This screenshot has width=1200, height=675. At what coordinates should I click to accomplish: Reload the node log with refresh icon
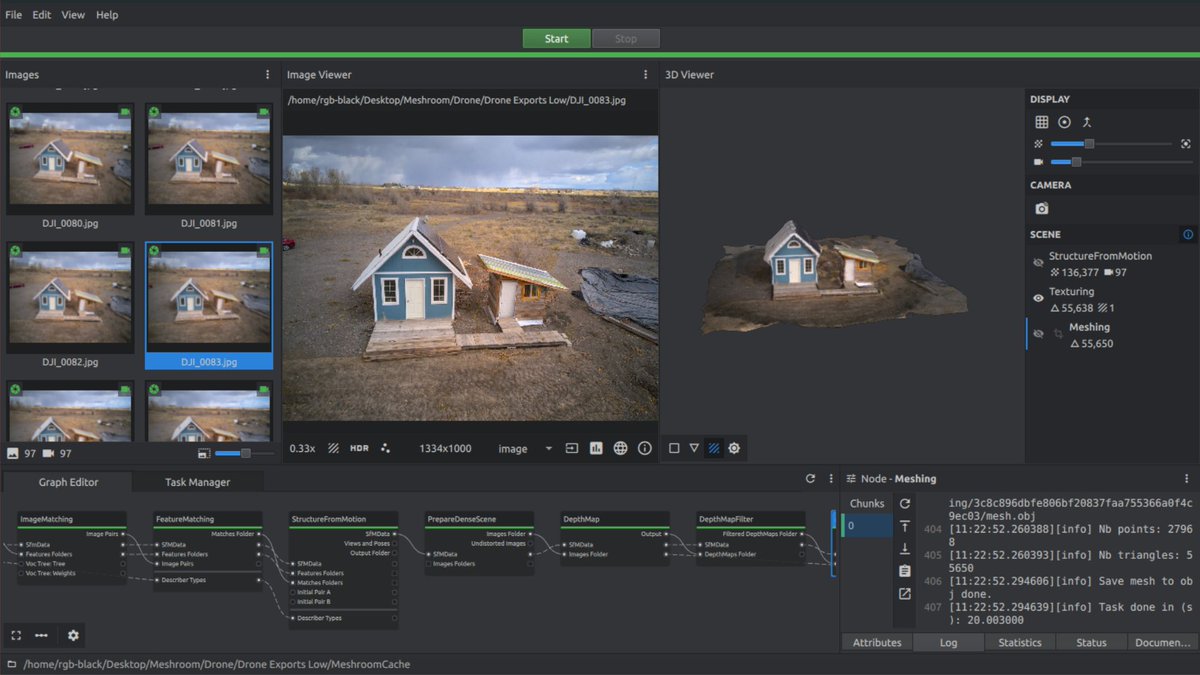(905, 504)
